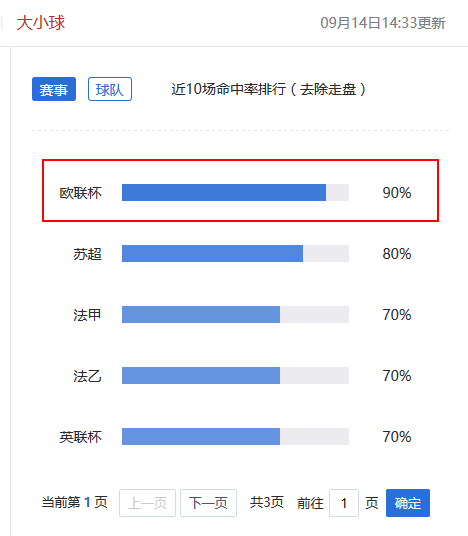Click the 欧联杯 league label
Viewport: 468px width, 536px height.
coord(81,193)
